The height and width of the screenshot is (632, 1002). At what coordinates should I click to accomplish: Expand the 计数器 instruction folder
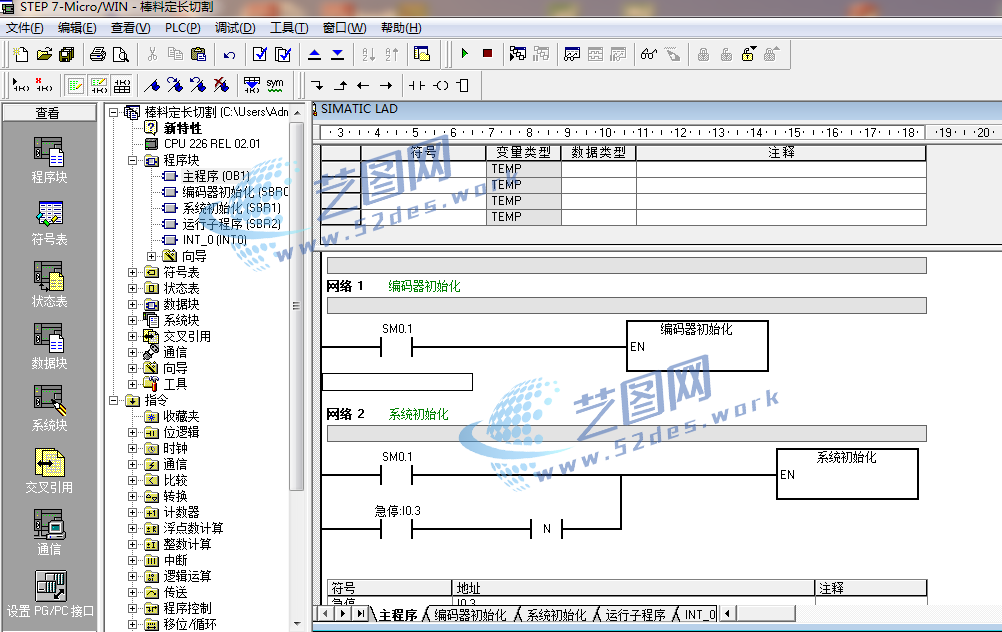coord(132,513)
